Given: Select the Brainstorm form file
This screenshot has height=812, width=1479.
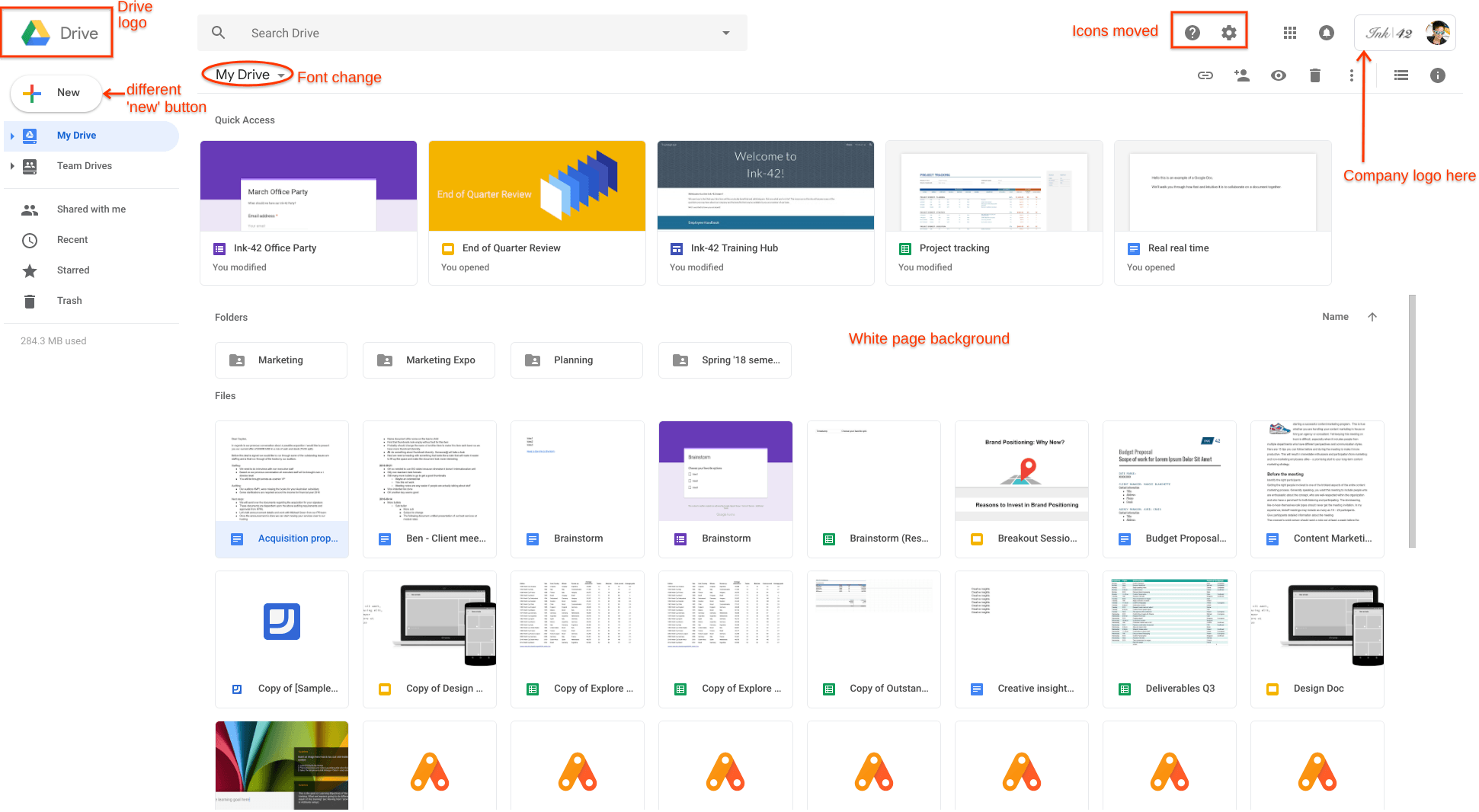Looking at the screenshot, I should coord(725,489).
